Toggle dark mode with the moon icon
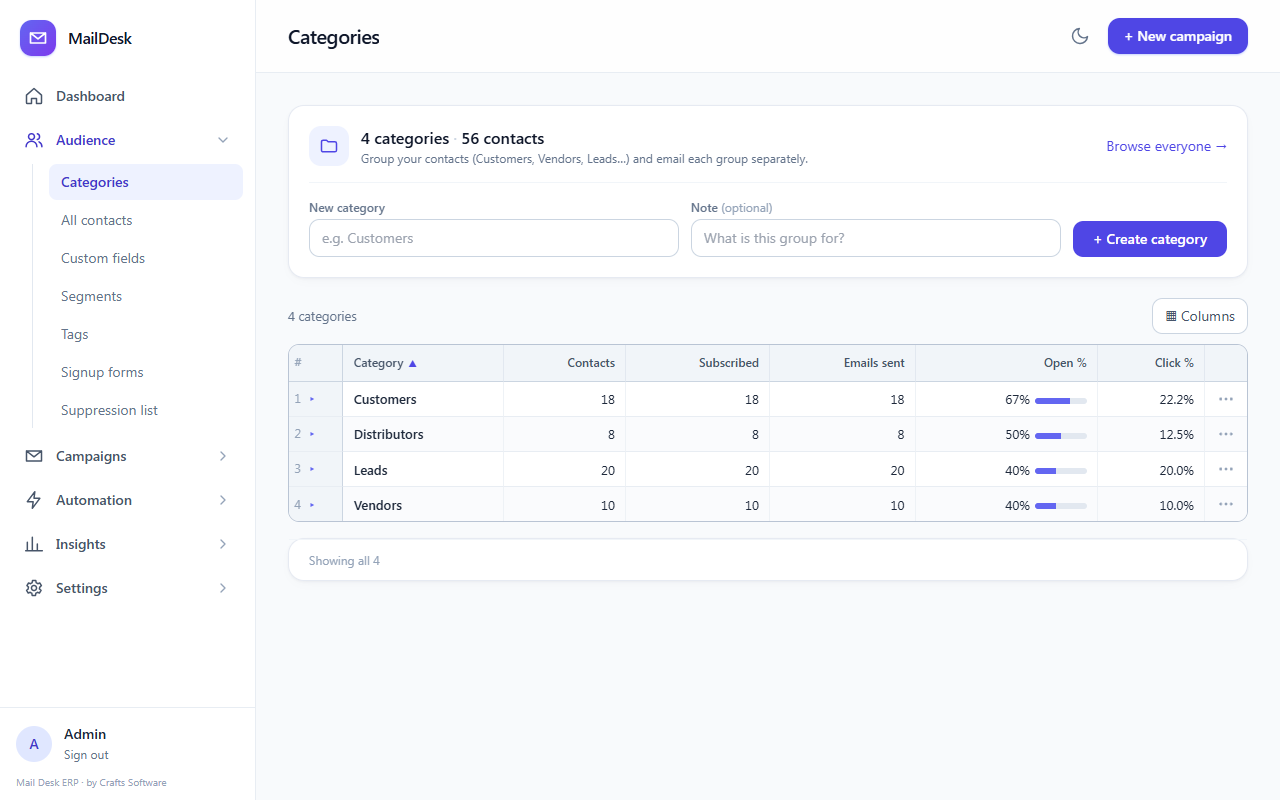1280x800 pixels. 1080,36
